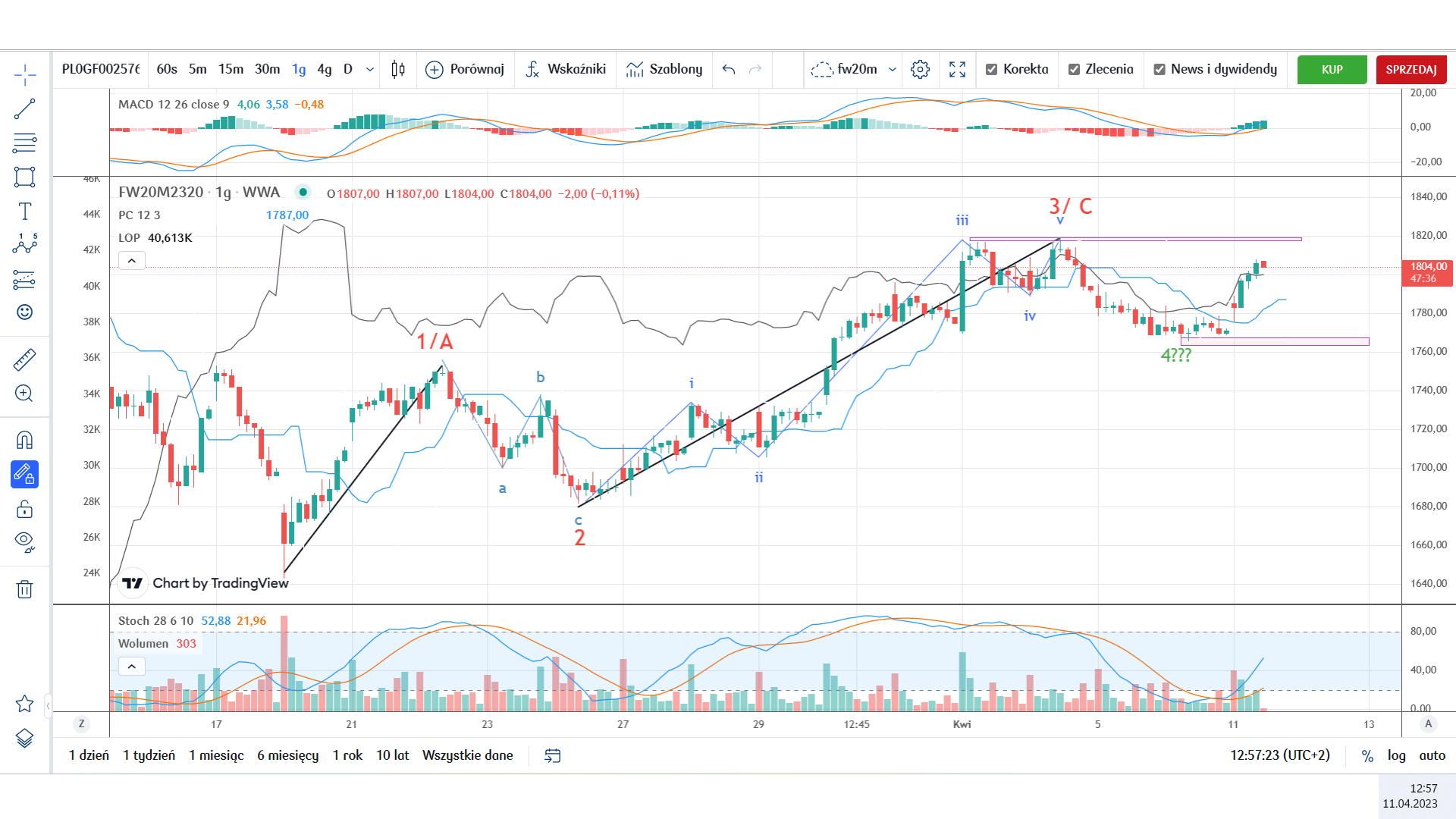Collapse the main chart legend
The width and height of the screenshot is (1456, 819).
[x=131, y=261]
